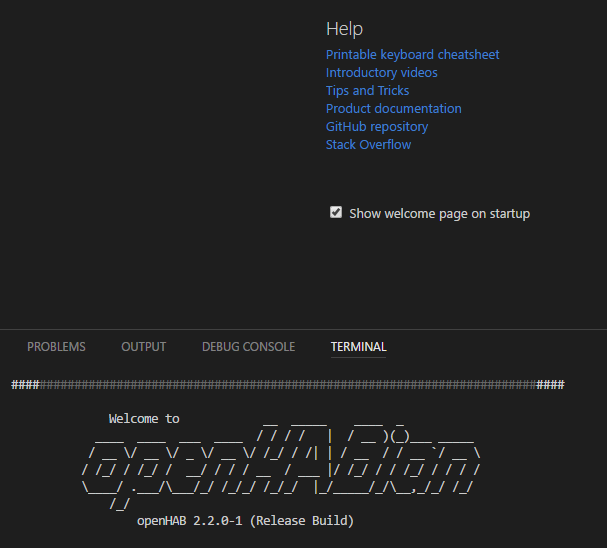Viewport: 607px width, 548px height.
Task: Switch to the OUTPUT panel tab
Action: (144, 347)
